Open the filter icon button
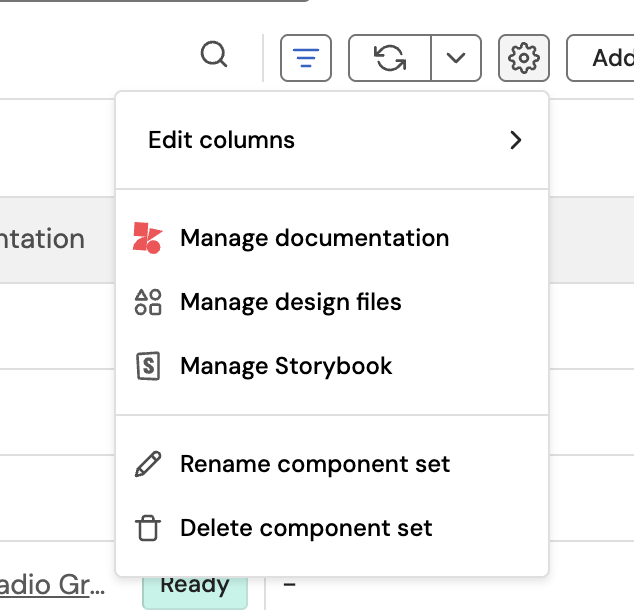 pos(306,58)
